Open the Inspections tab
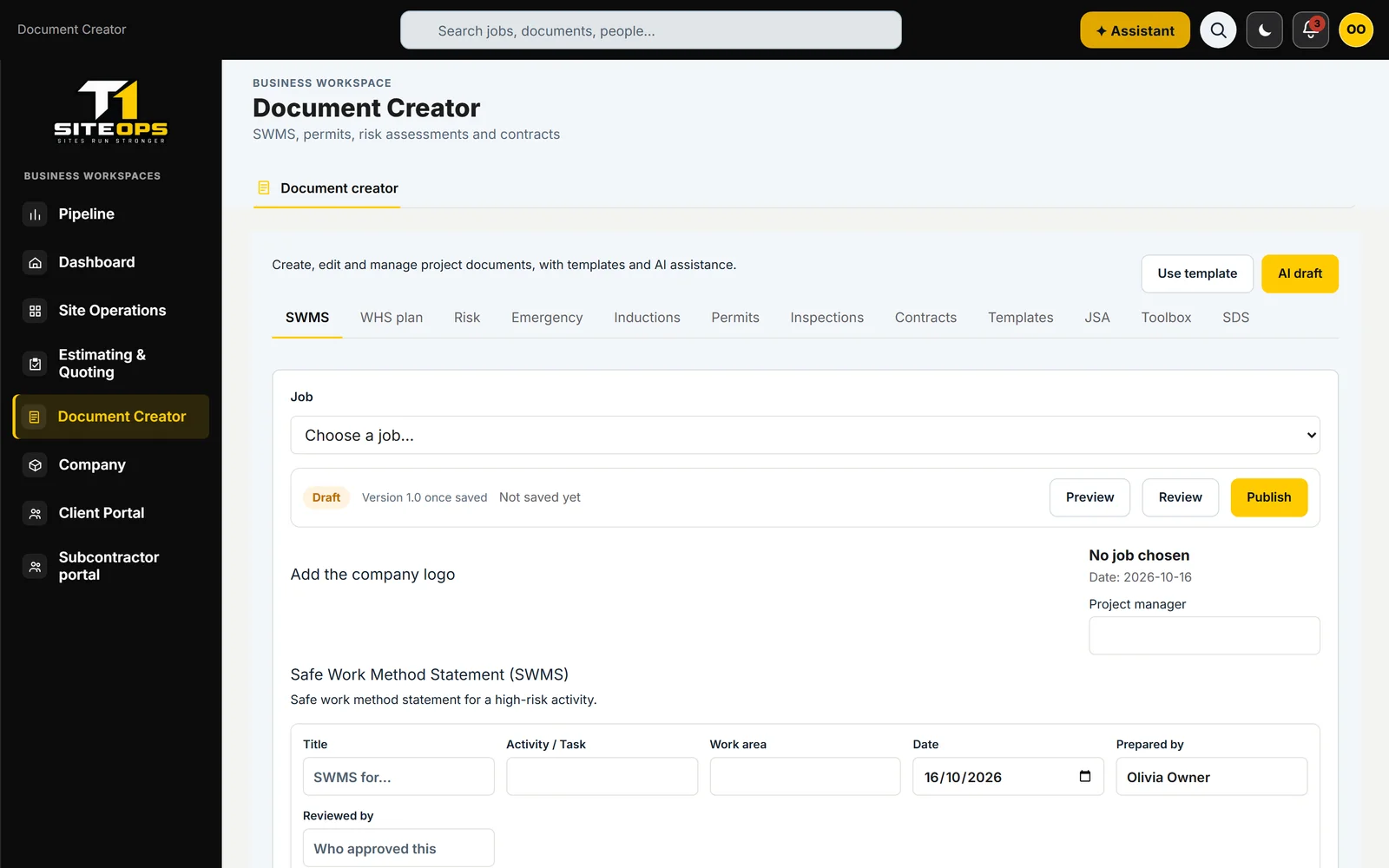Screen dimensions: 1389x868 (x=826, y=318)
